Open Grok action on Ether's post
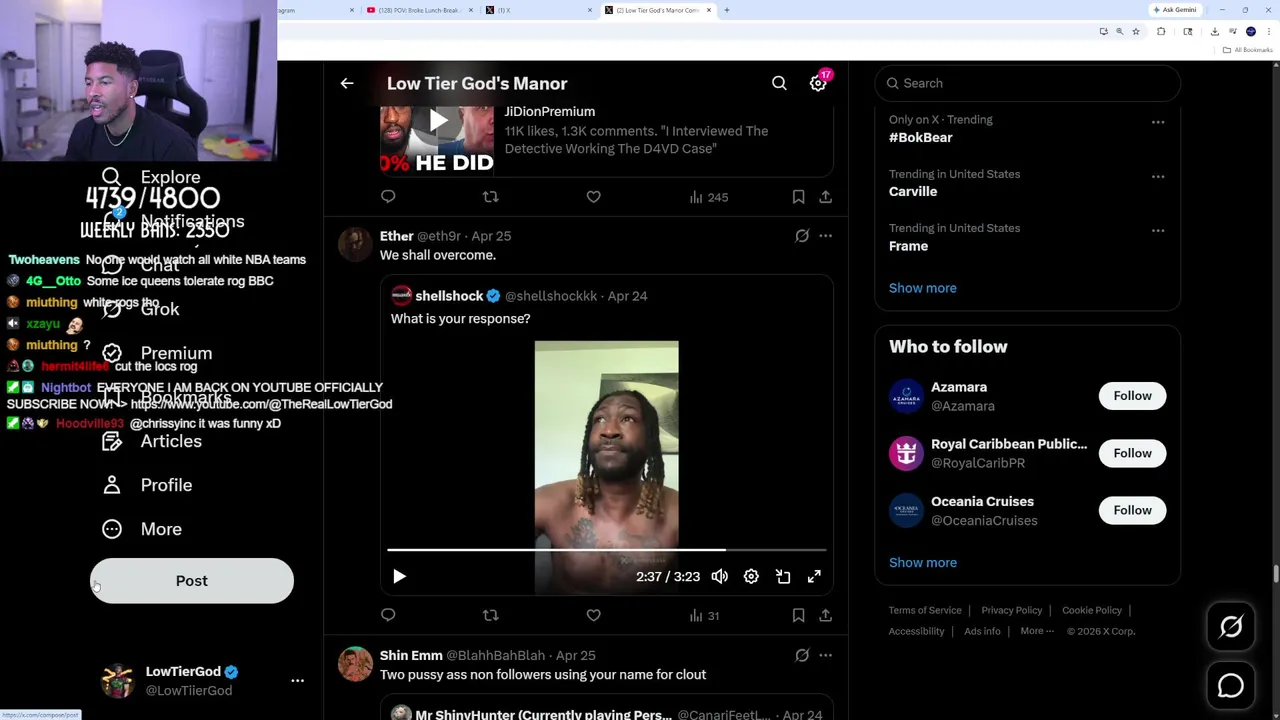1280x720 pixels. pyautogui.click(x=801, y=236)
